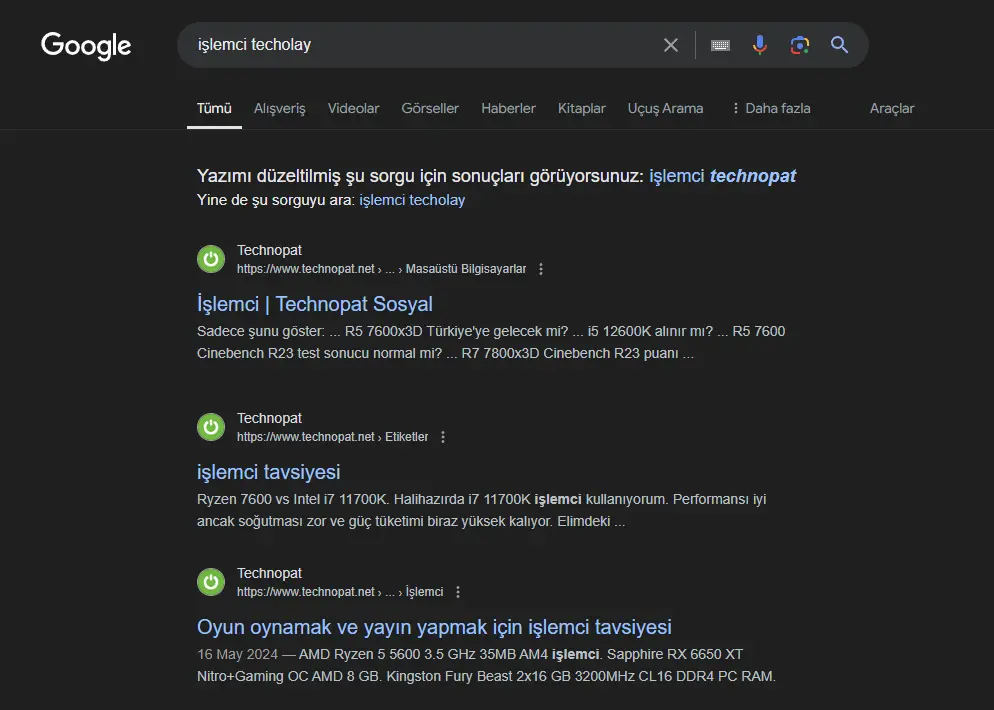Switch to the Kitaplar tab

(x=581, y=108)
